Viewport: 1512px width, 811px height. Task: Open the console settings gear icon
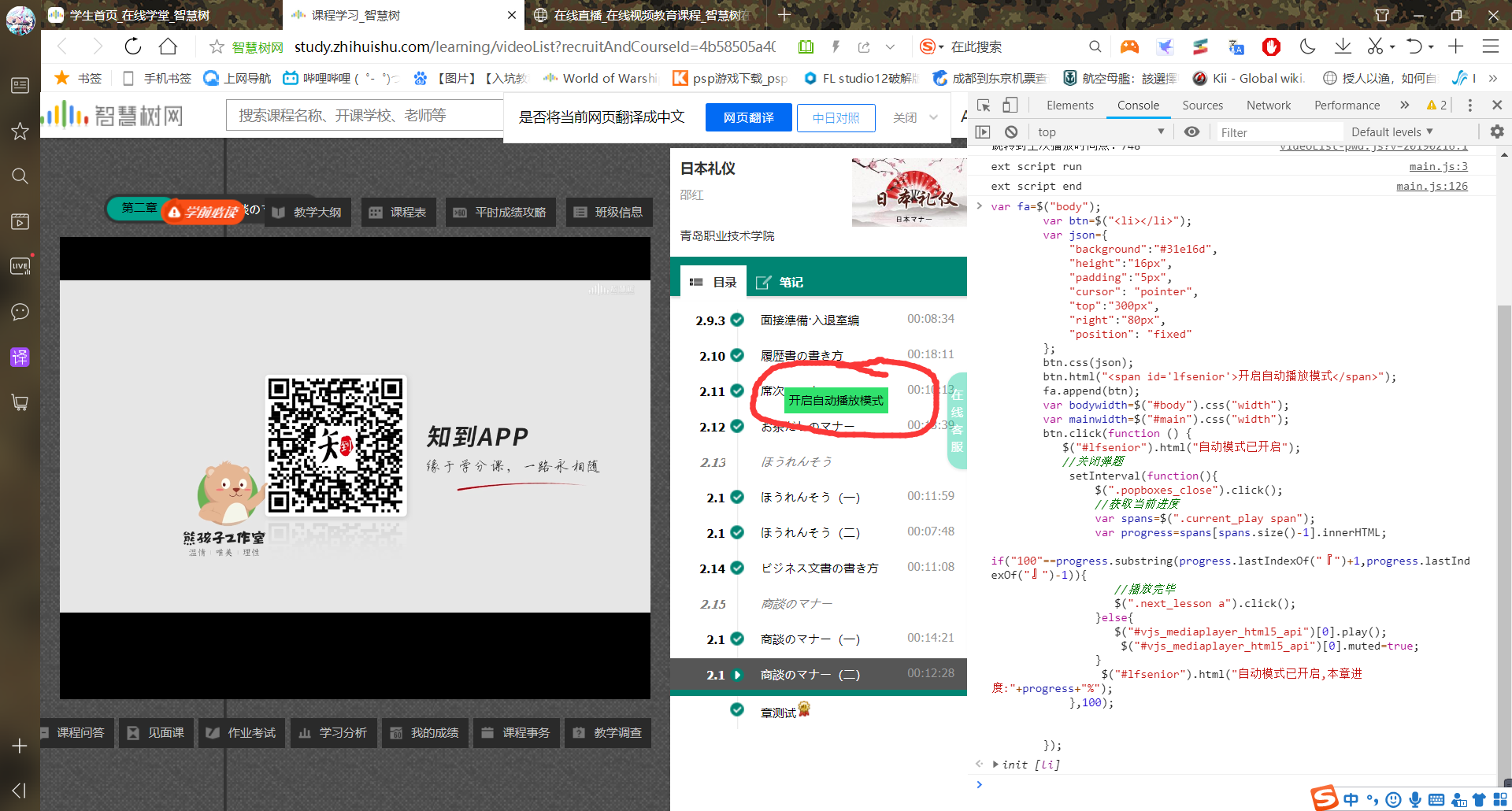pos(1497,131)
